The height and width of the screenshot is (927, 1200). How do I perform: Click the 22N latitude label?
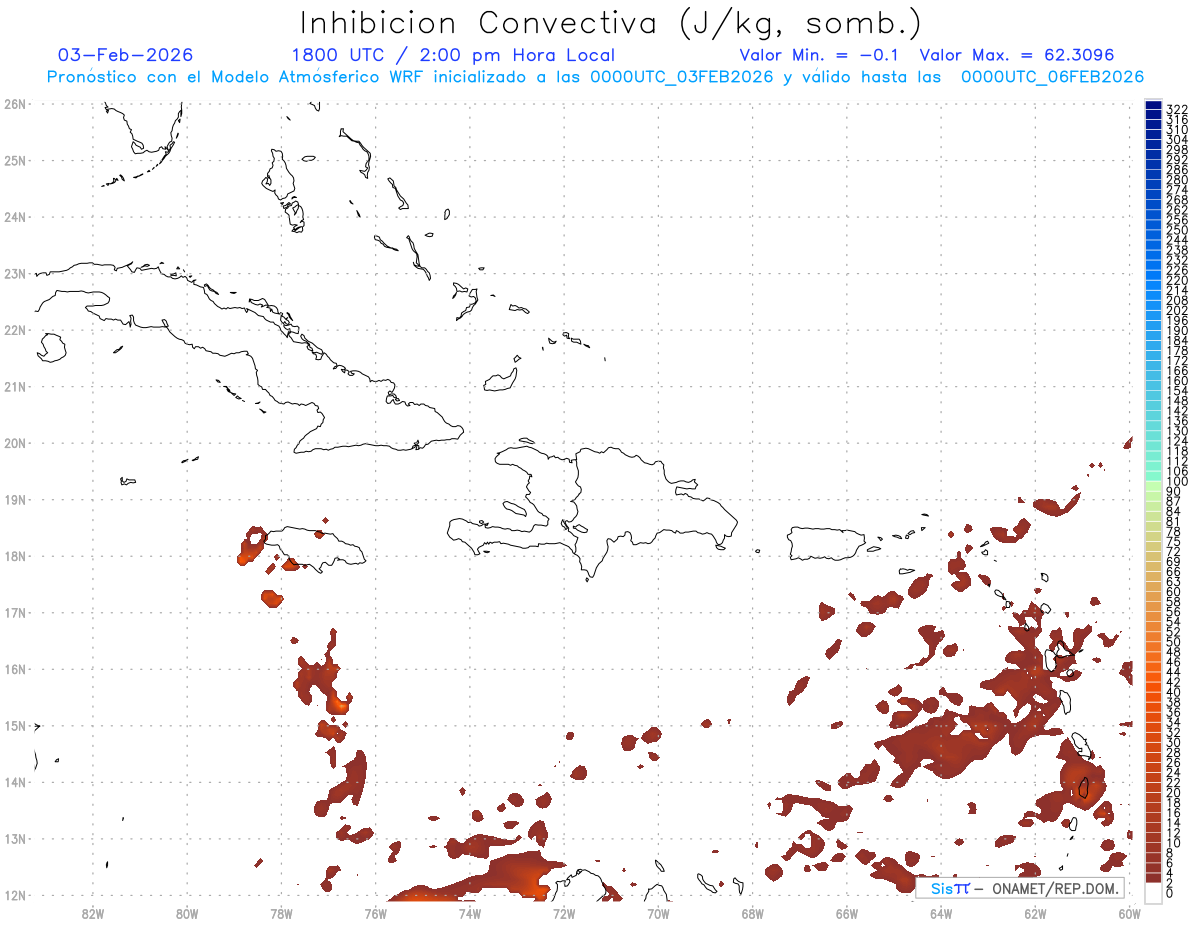pyautogui.click(x=14, y=330)
